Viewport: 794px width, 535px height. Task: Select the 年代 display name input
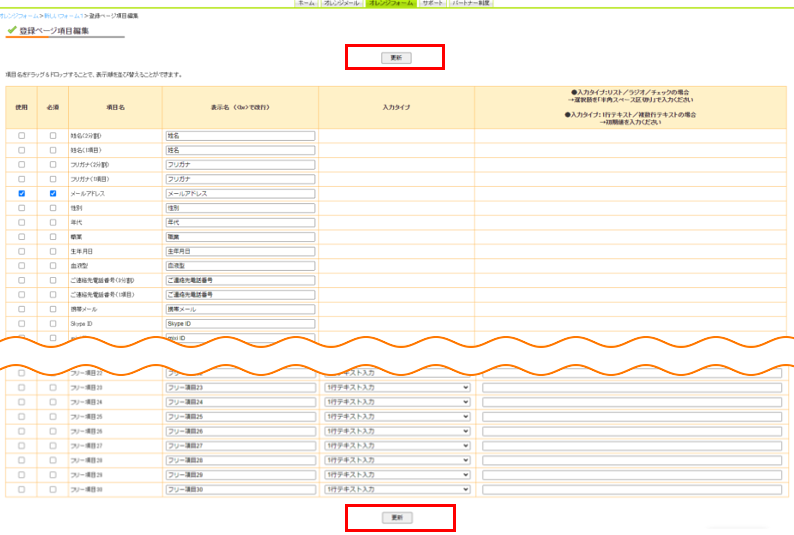tap(240, 222)
